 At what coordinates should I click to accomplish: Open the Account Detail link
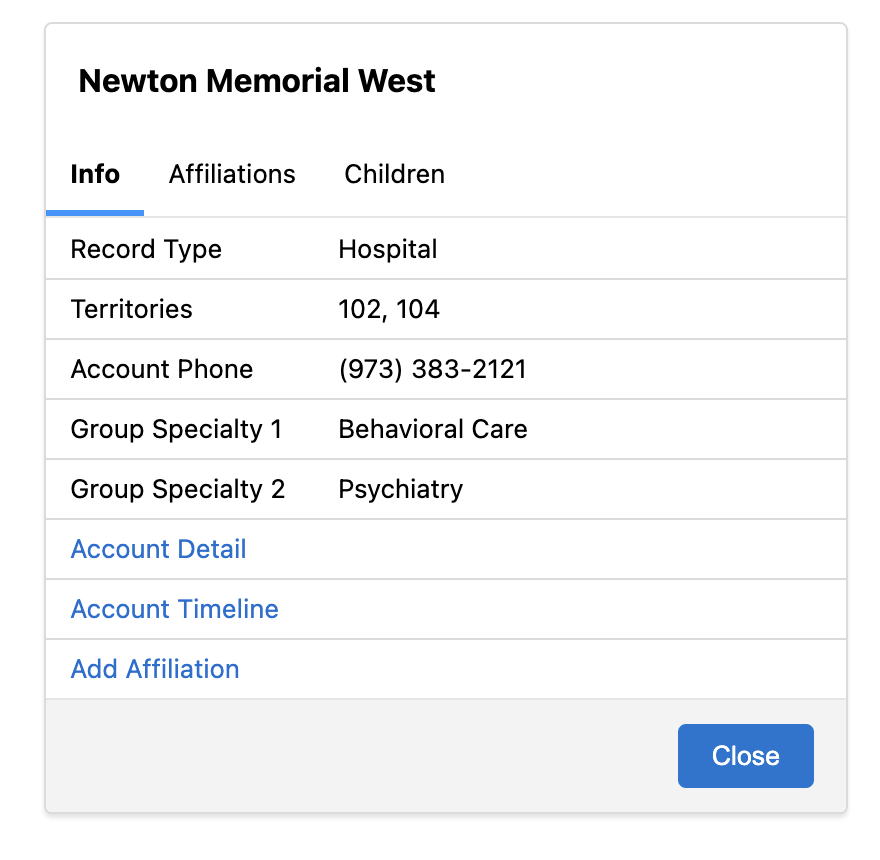tap(158, 549)
